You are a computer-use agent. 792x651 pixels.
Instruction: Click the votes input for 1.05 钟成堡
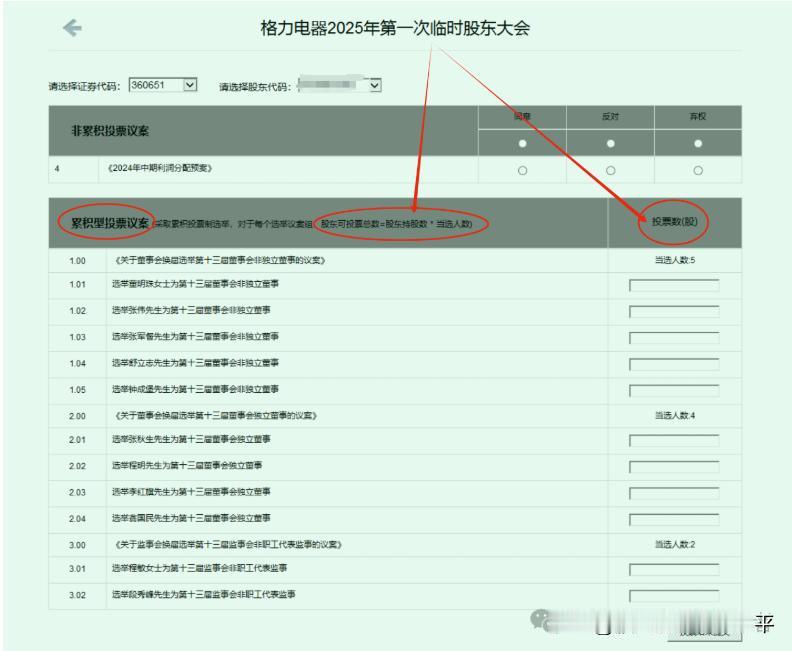coord(674,390)
